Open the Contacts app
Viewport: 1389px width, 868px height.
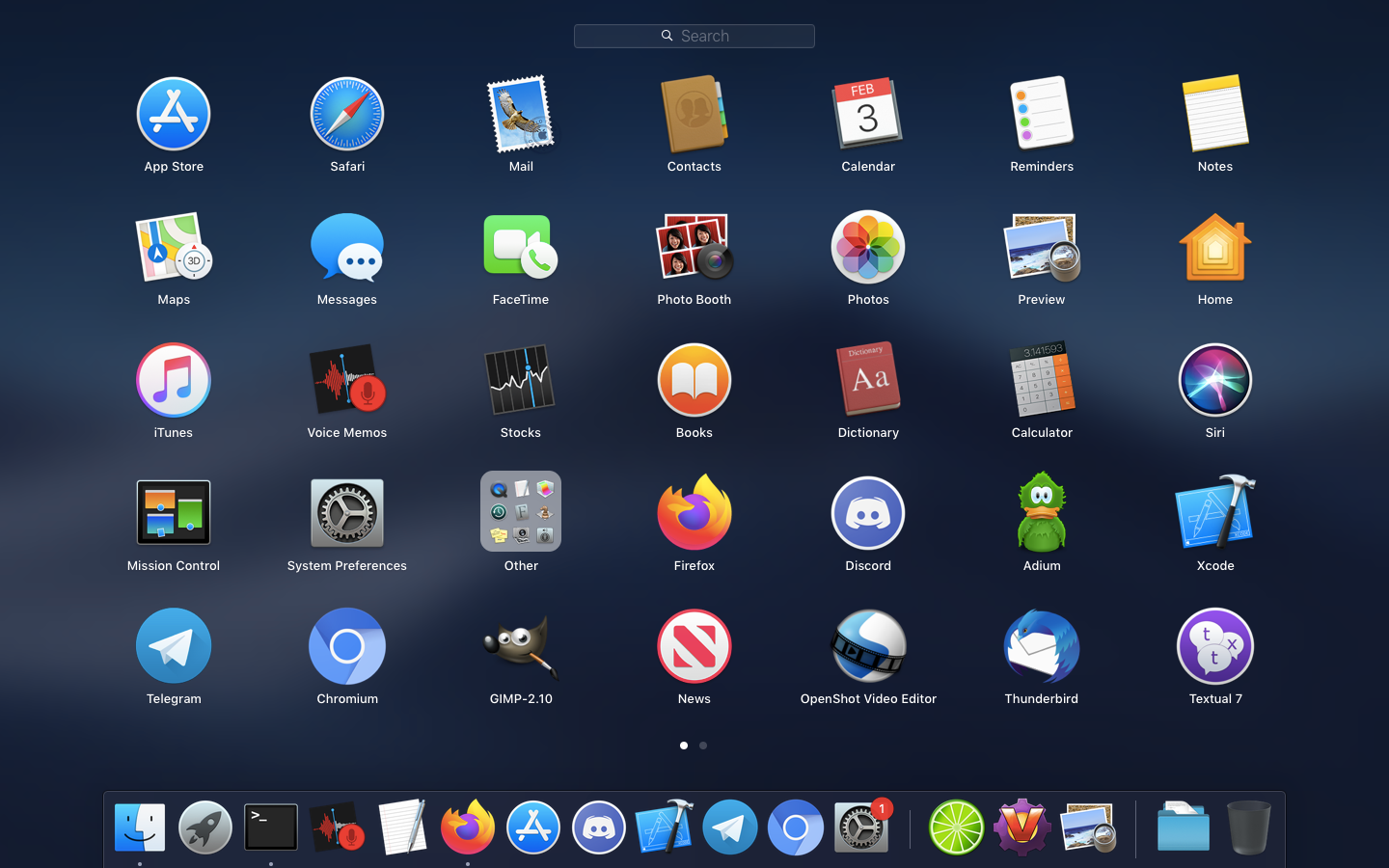[x=694, y=114]
